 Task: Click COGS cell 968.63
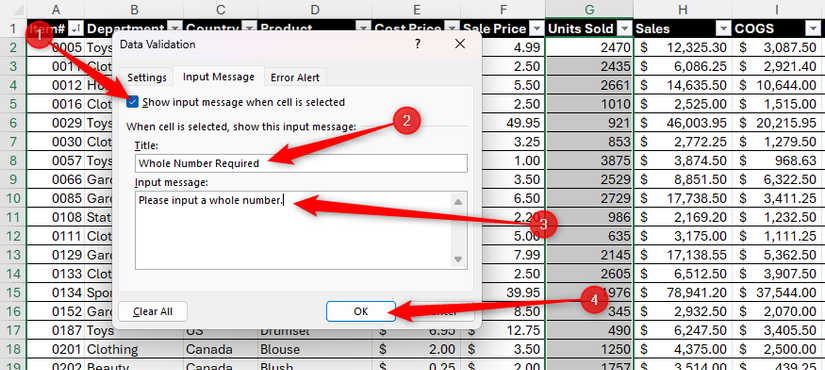click(x=778, y=161)
